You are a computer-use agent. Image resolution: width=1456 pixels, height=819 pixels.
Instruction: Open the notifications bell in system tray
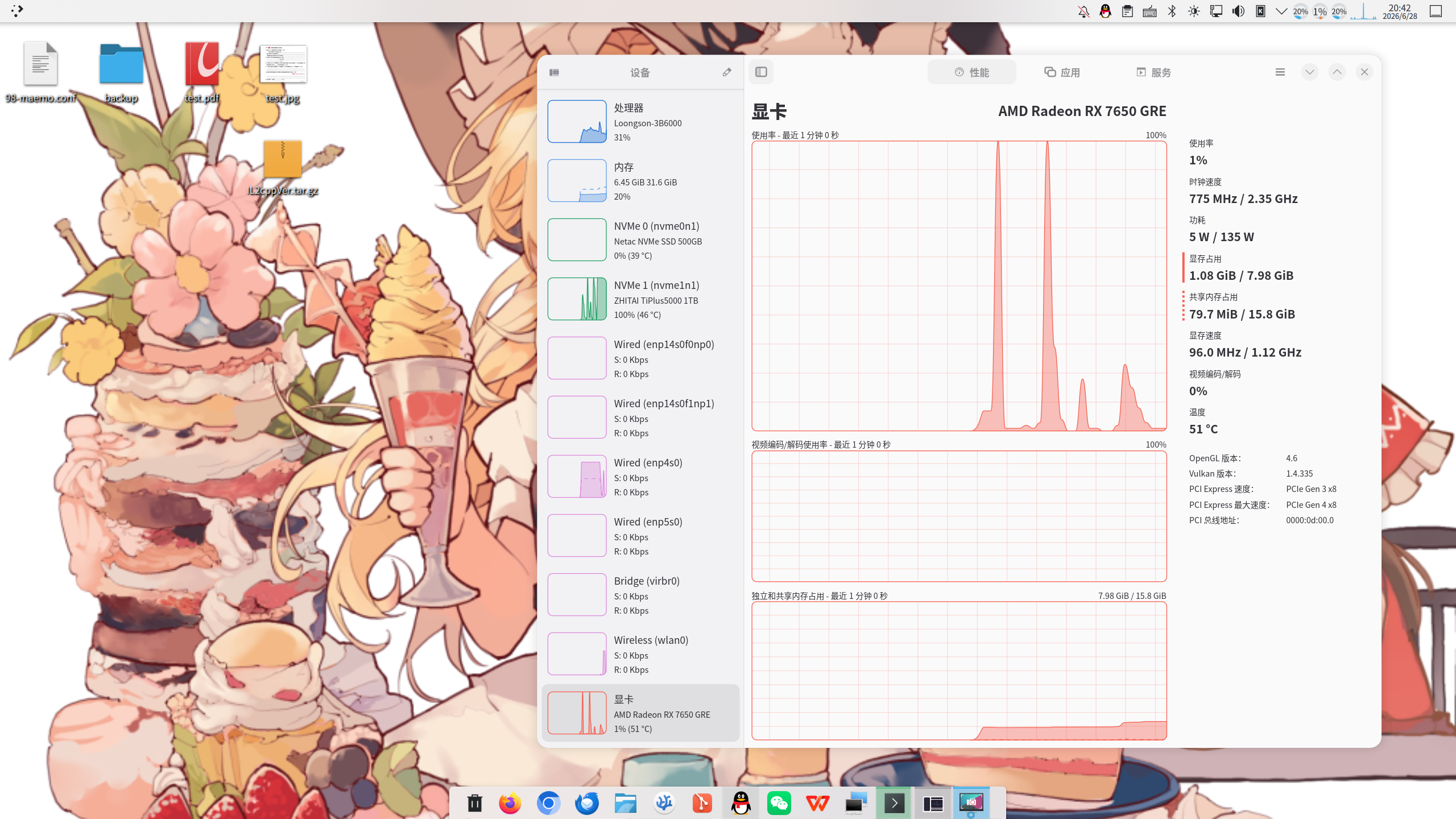pos(1083,11)
